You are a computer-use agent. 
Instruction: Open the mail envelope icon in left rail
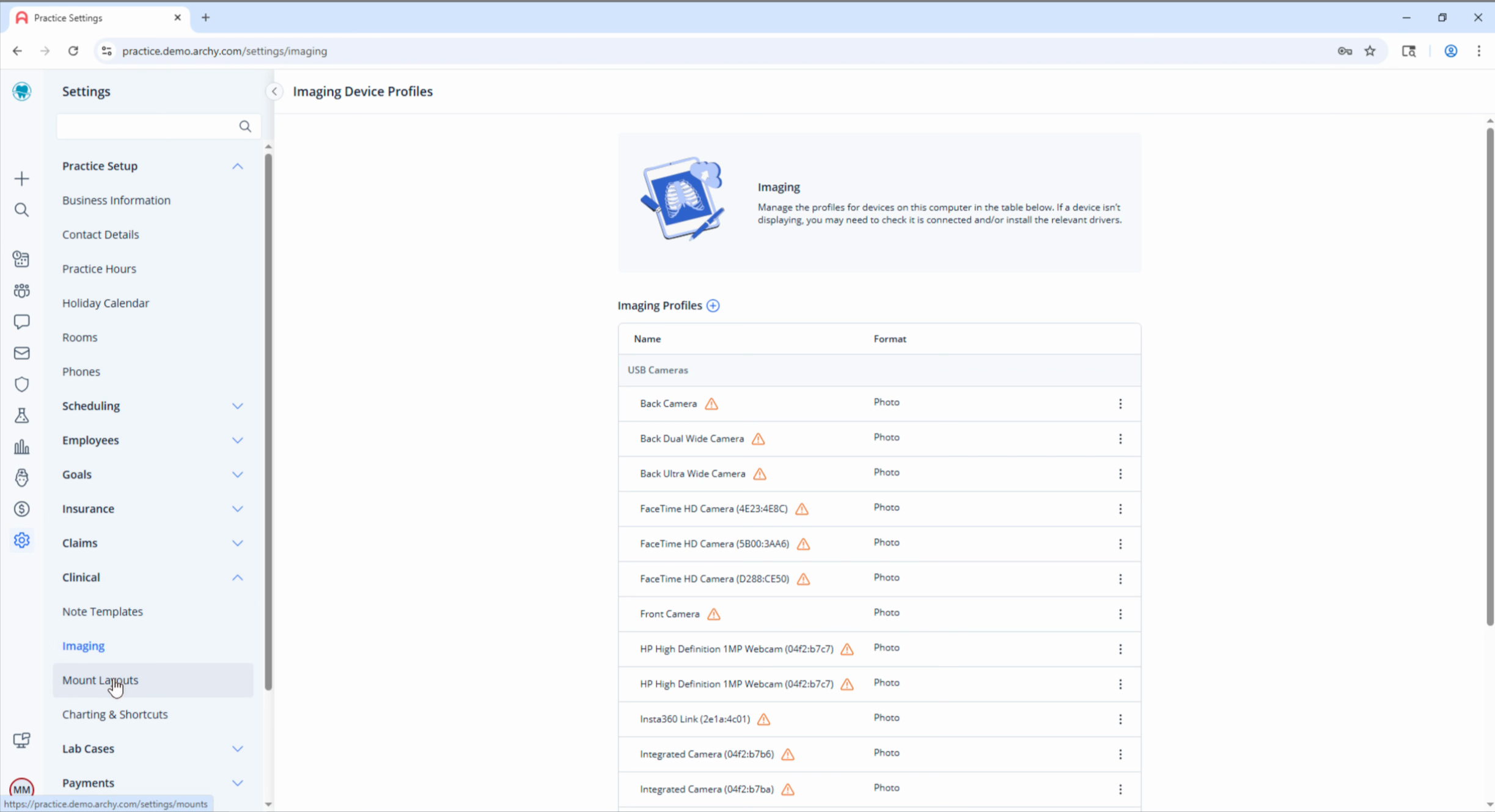click(x=22, y=353)
